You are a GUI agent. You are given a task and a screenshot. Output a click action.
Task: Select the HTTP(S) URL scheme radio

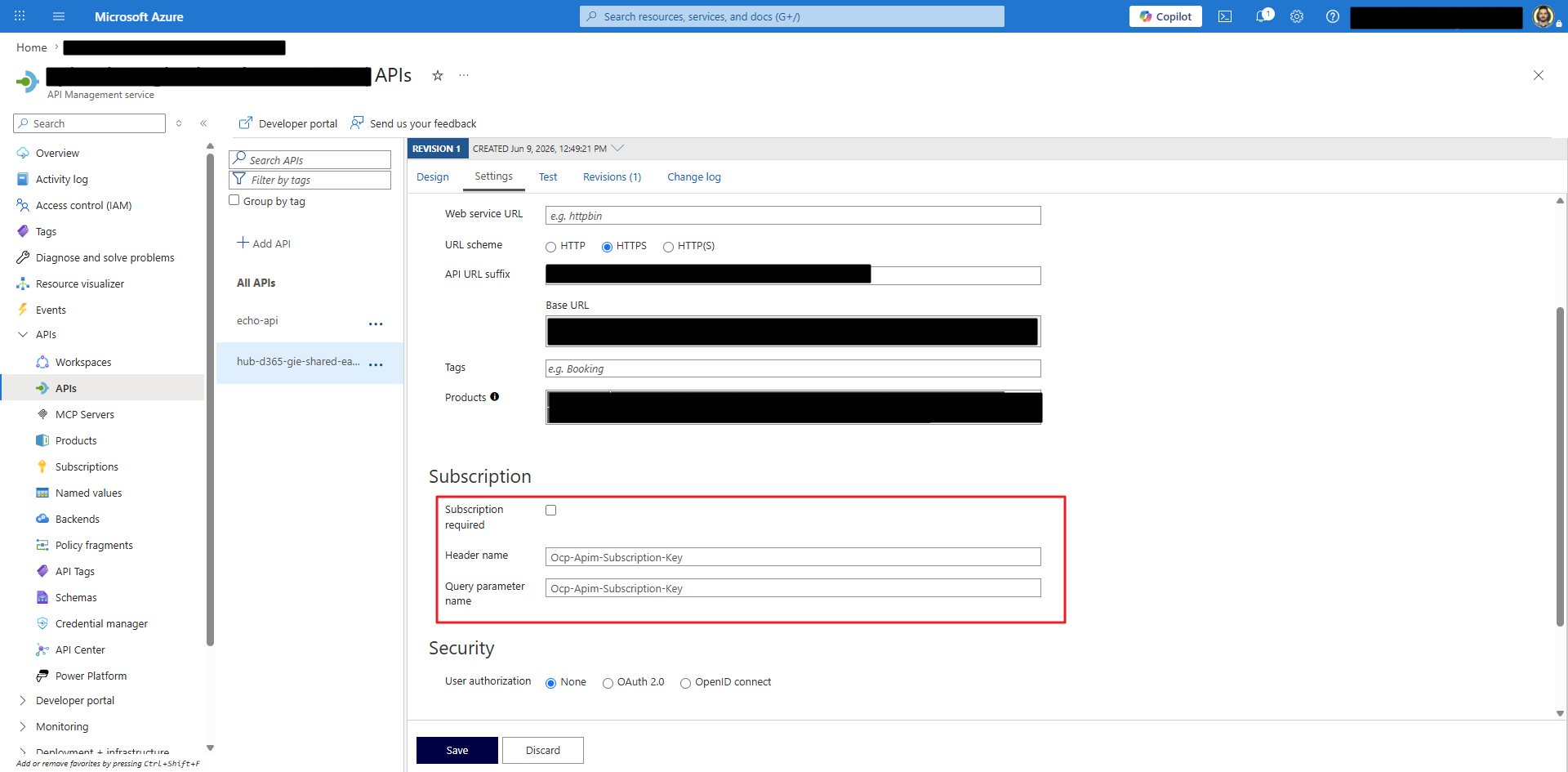coord(668,247)
